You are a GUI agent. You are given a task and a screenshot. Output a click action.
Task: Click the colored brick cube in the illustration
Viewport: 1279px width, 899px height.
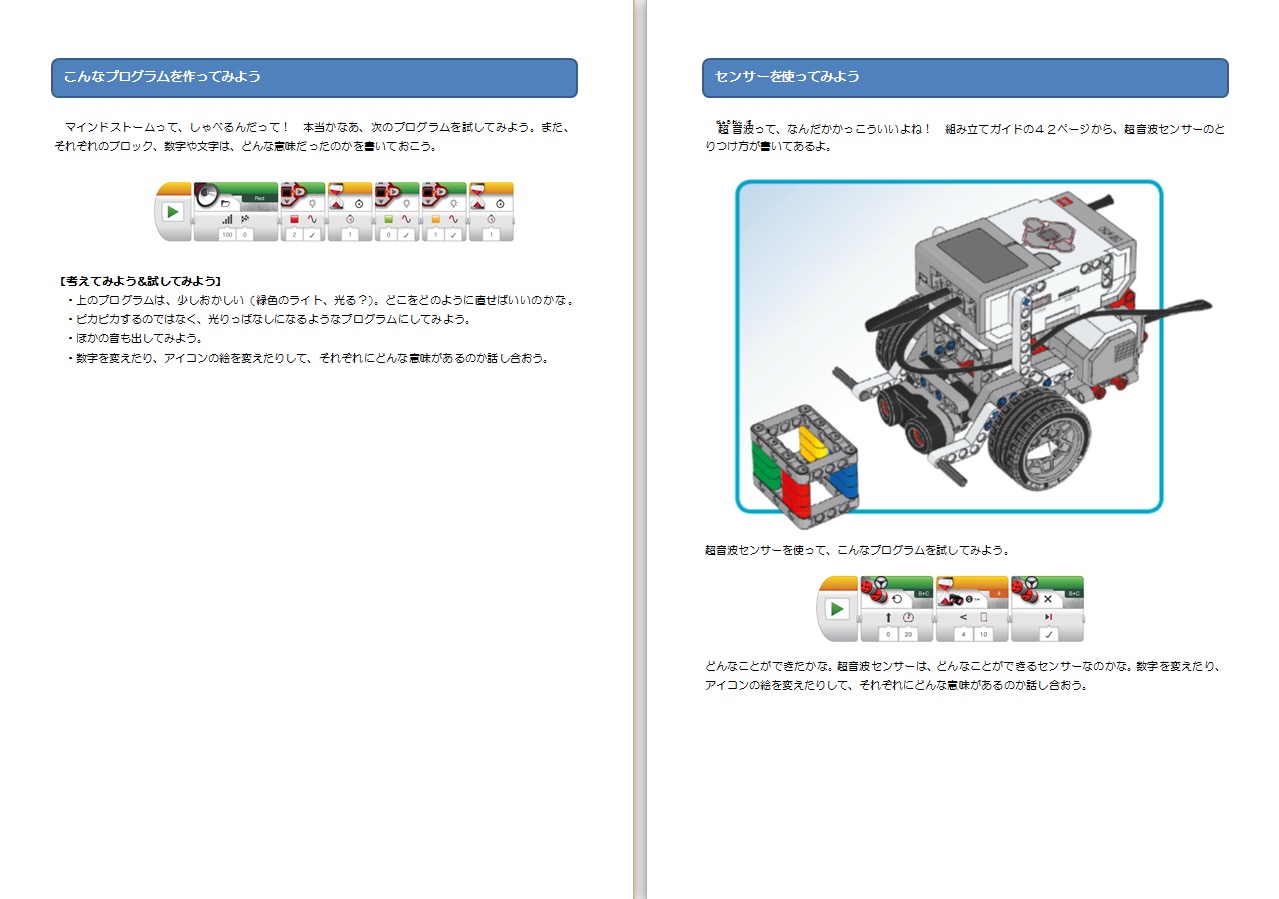(805, 465)
